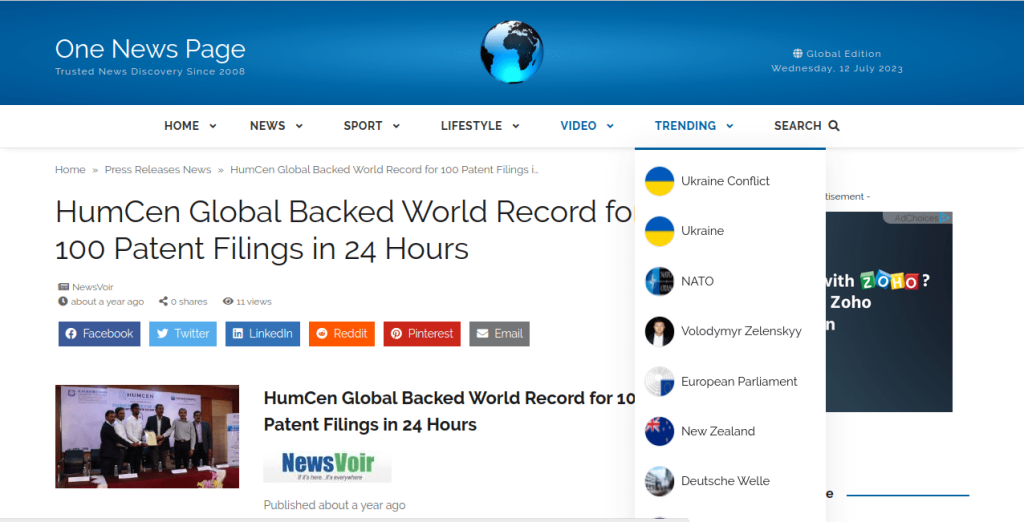Click Deutsche Welle round icon
The image size is (1024, 522).
(x=660, y=481)
